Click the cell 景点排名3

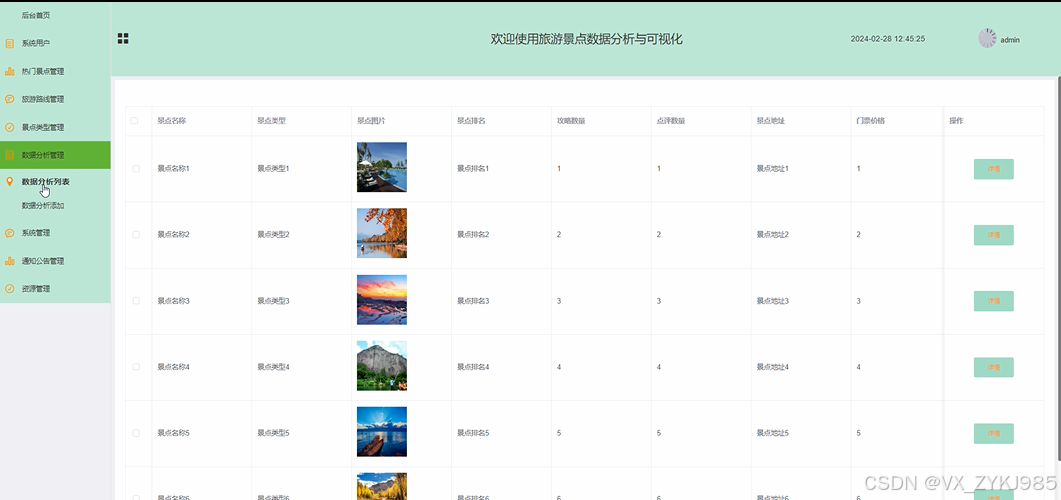pyautogui.click(x=473, y=301)
